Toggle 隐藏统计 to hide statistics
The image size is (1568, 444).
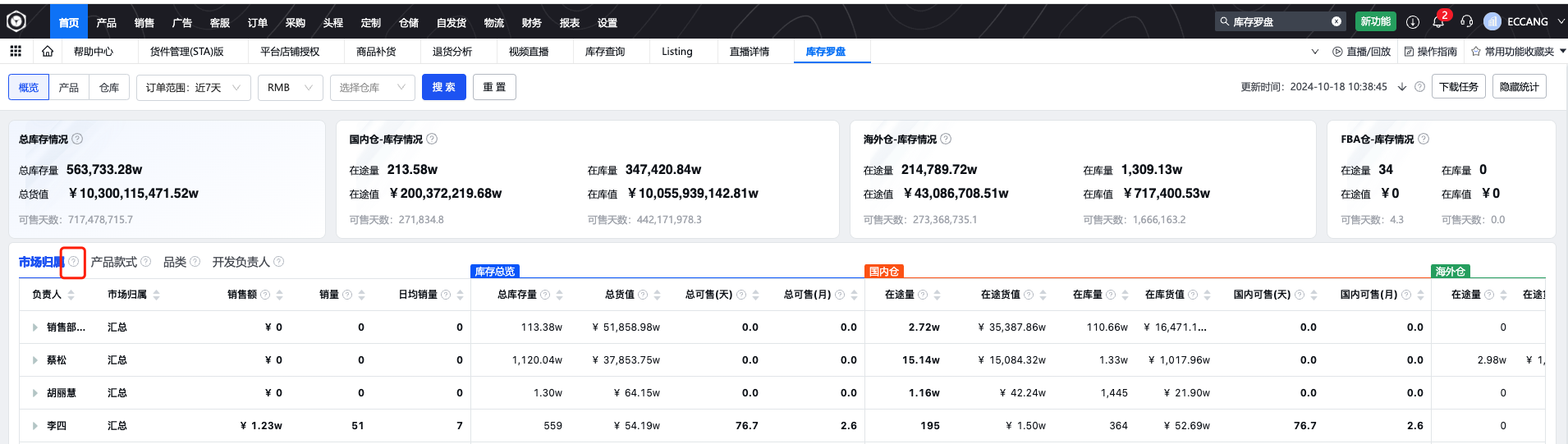point(1519,87)
